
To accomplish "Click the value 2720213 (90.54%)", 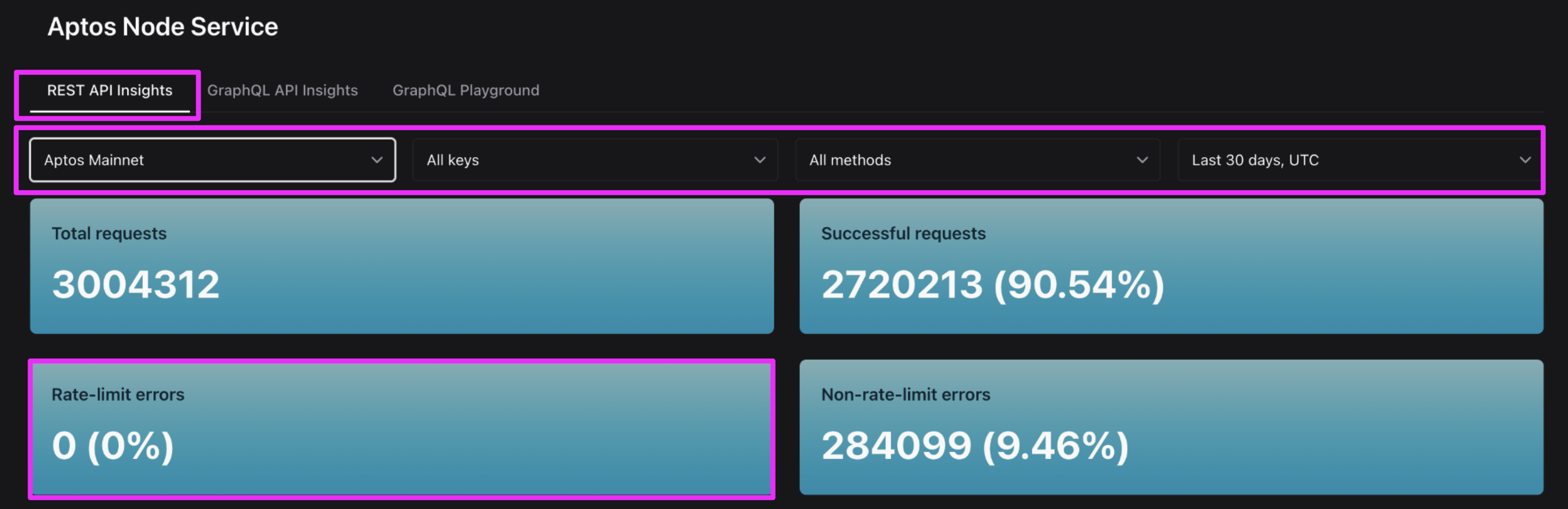I will pos(993,285).
